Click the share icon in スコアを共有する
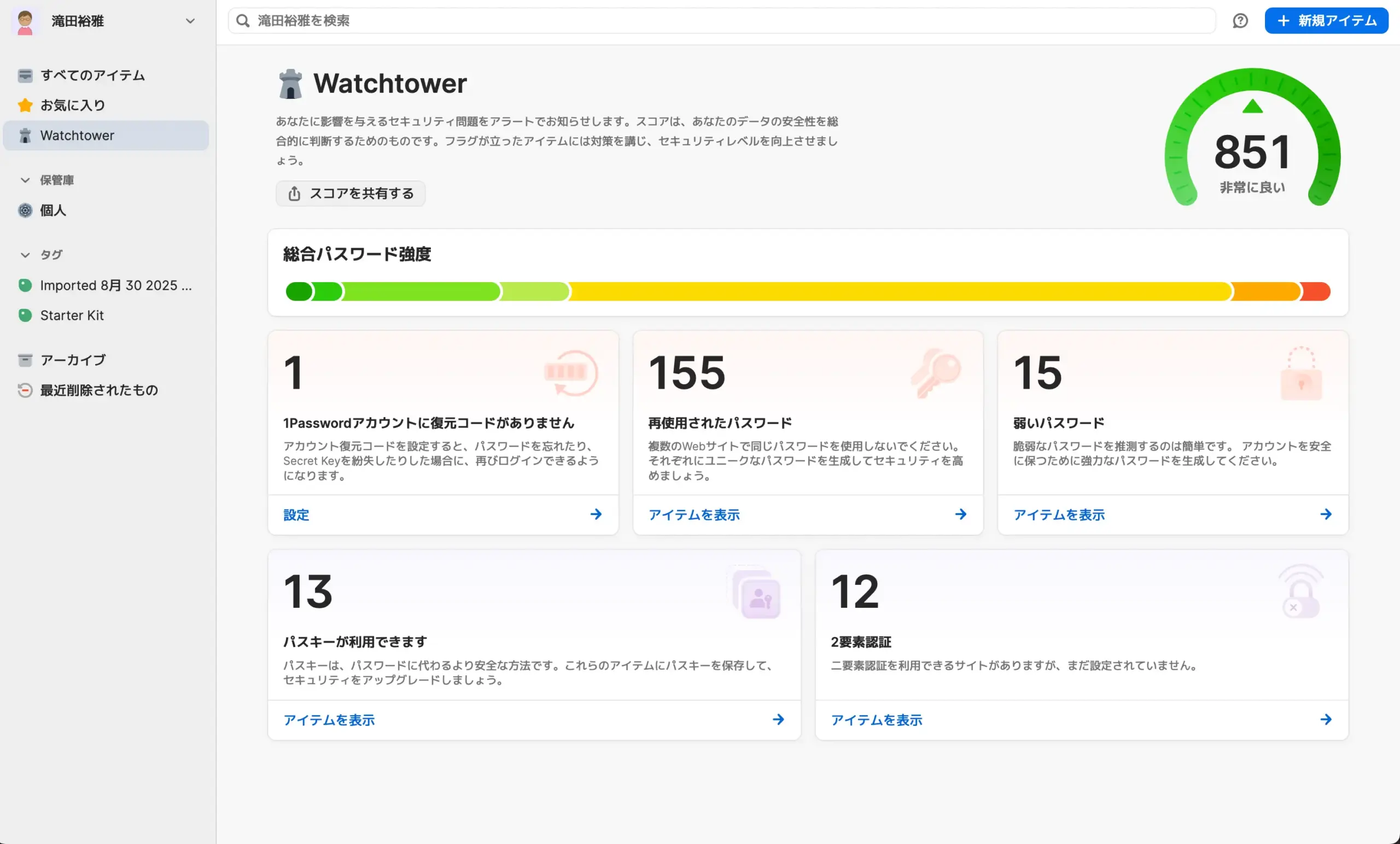 pos(294,194)
